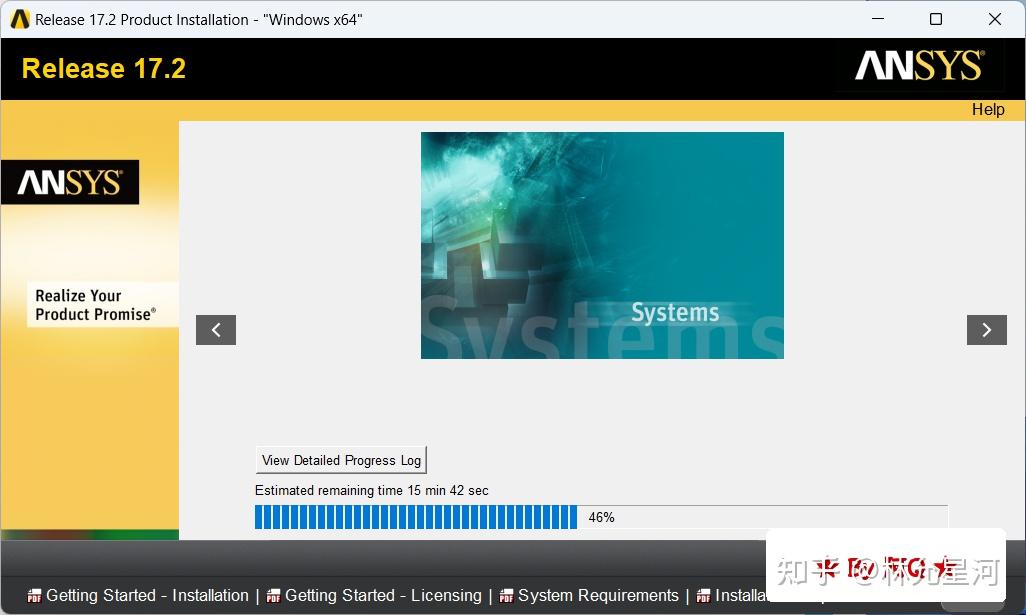The width and height of the screenshot is (1026, 615).
Task: Open the Help page
Action: 988,110
